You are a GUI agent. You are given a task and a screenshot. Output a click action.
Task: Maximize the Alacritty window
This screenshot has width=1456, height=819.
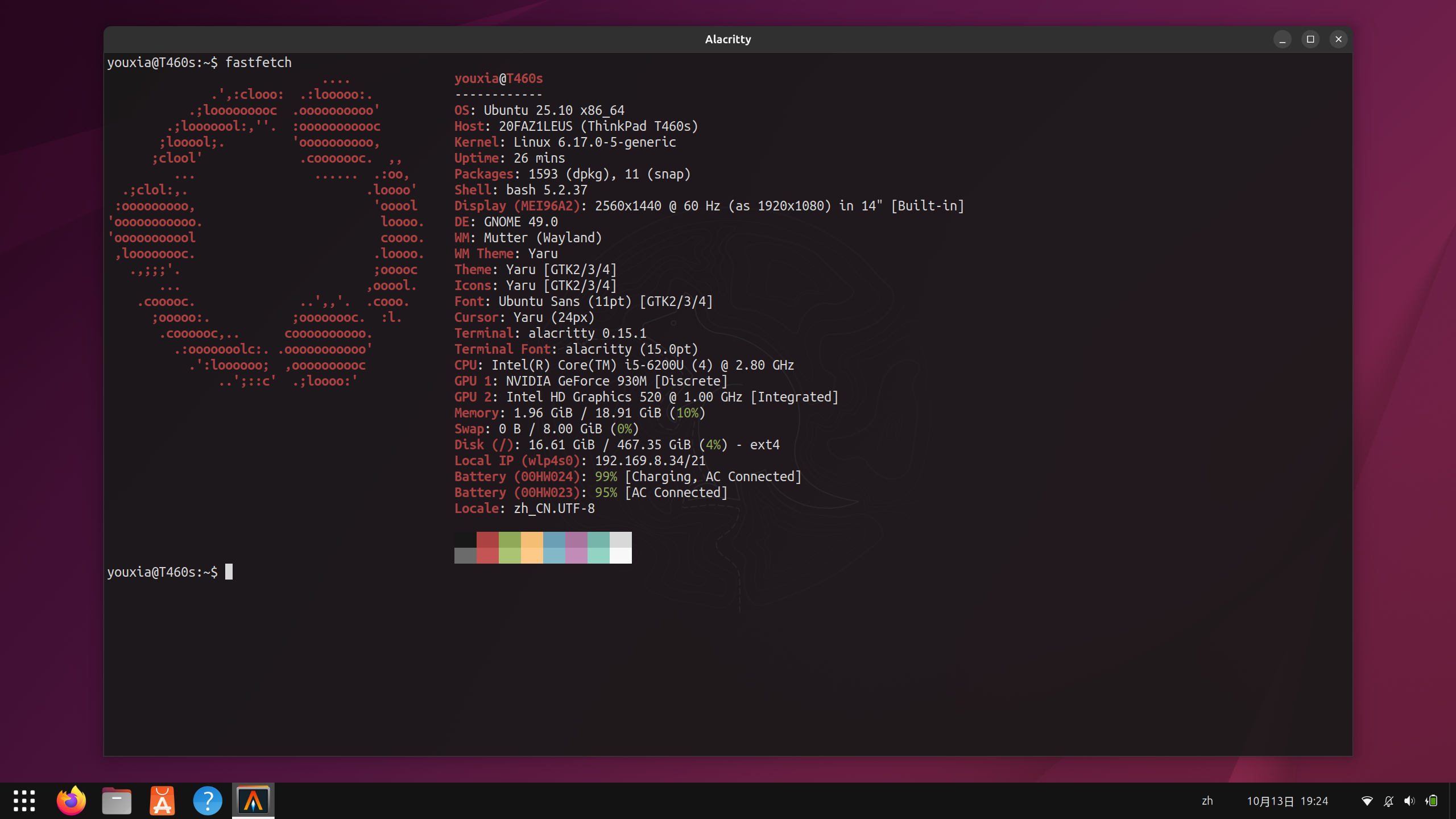[1310, 39]
